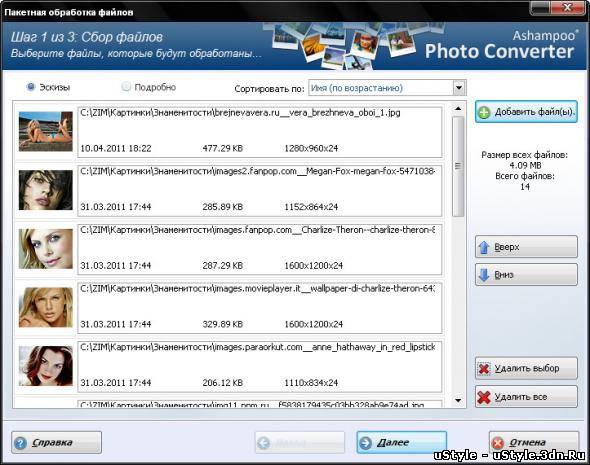This screenshot has height=465, width=590.
Task: Click the 1152x864x24 dimensions text
Action: pos(311,207)
